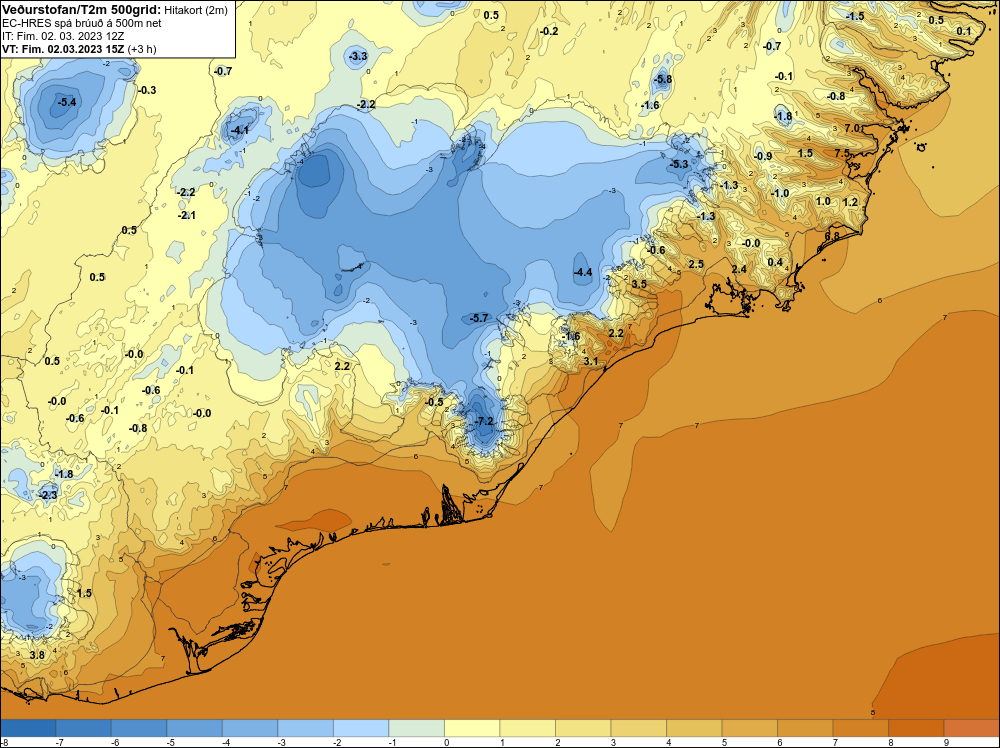
Task: Click the valid time line 'VT: Fim. 02.03.2023 15Z'
Action: tap(63, 49)
